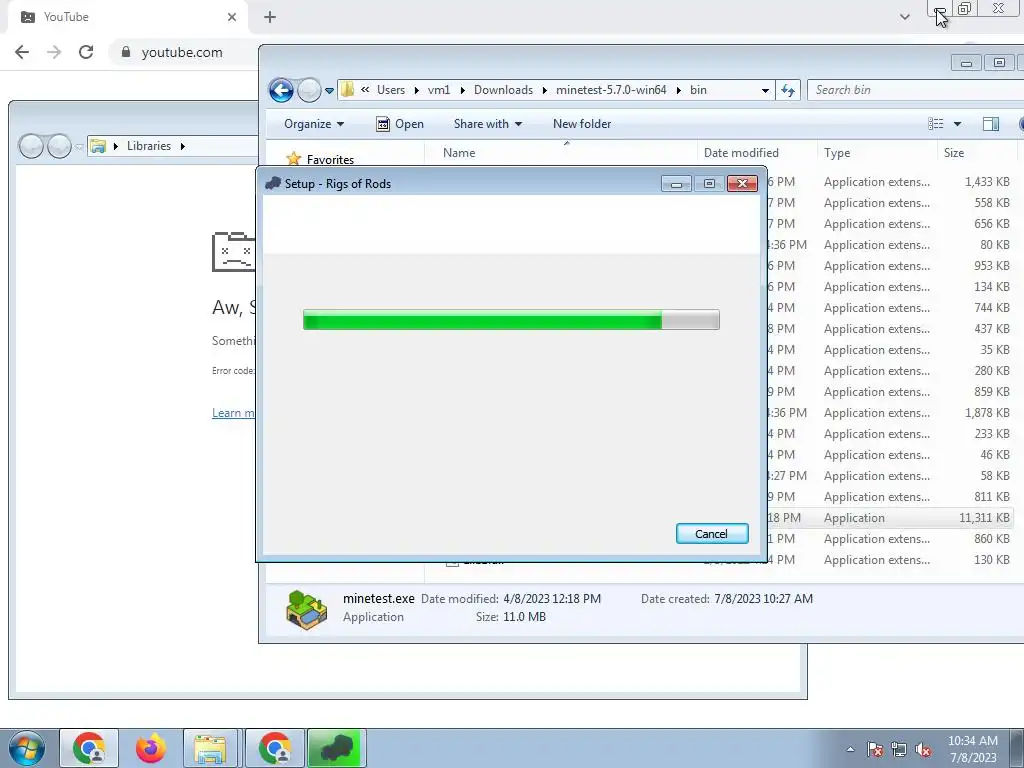Open recent locations dropdown in bin Explorer
This screenshot has width=1024, height=768.
click(x=329, y=91)
